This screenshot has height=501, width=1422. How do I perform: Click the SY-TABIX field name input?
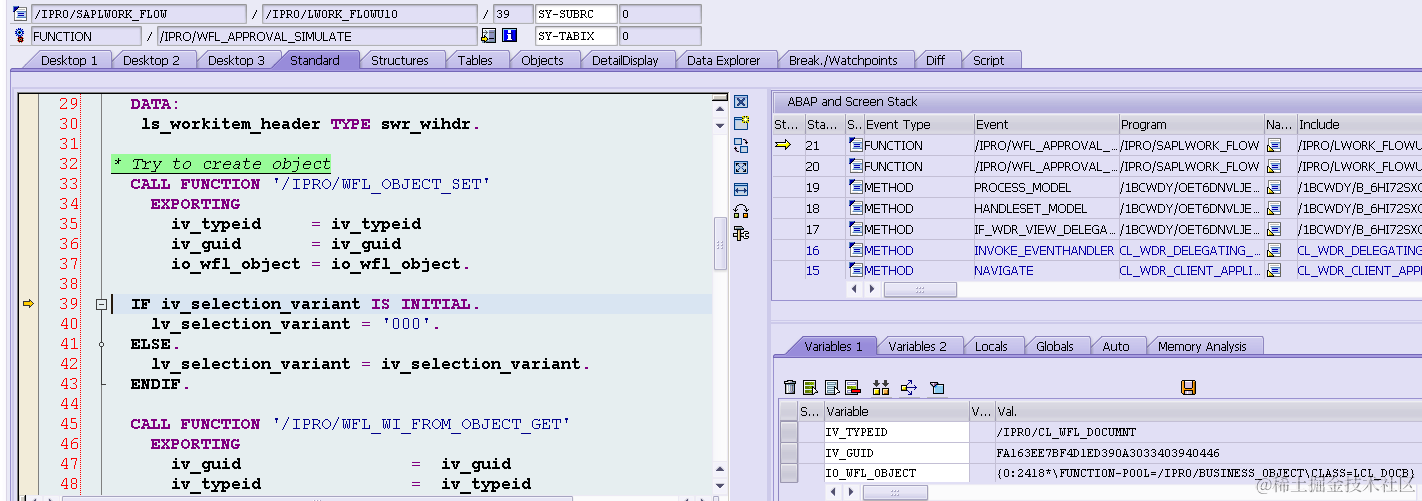[x=576, y=36]
